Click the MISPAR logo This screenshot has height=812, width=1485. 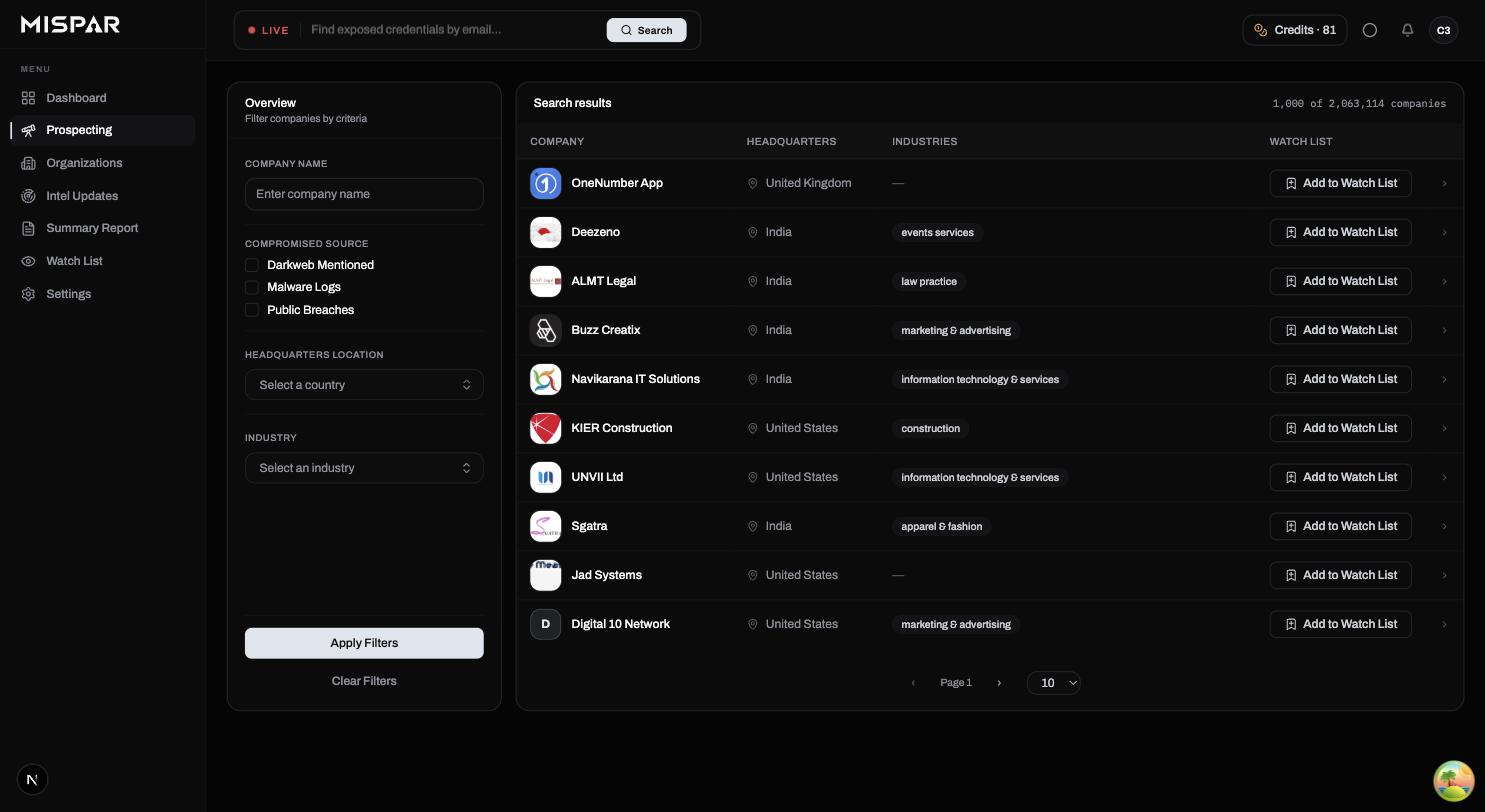70,25
